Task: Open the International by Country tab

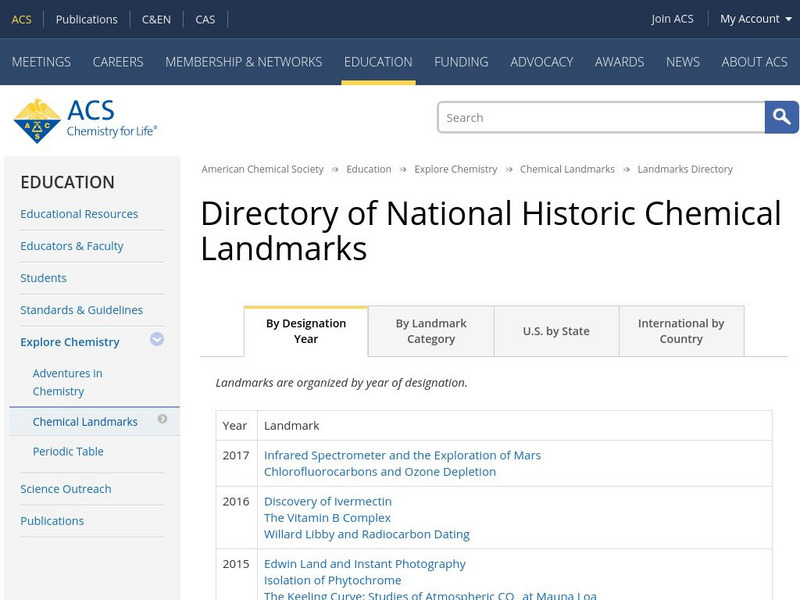Action: (682, 330)
